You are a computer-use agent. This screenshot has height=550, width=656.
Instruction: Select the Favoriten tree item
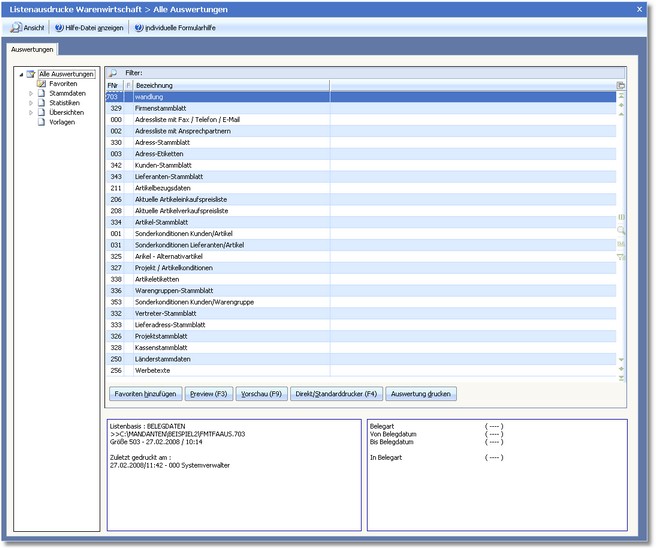click(63, 84)
